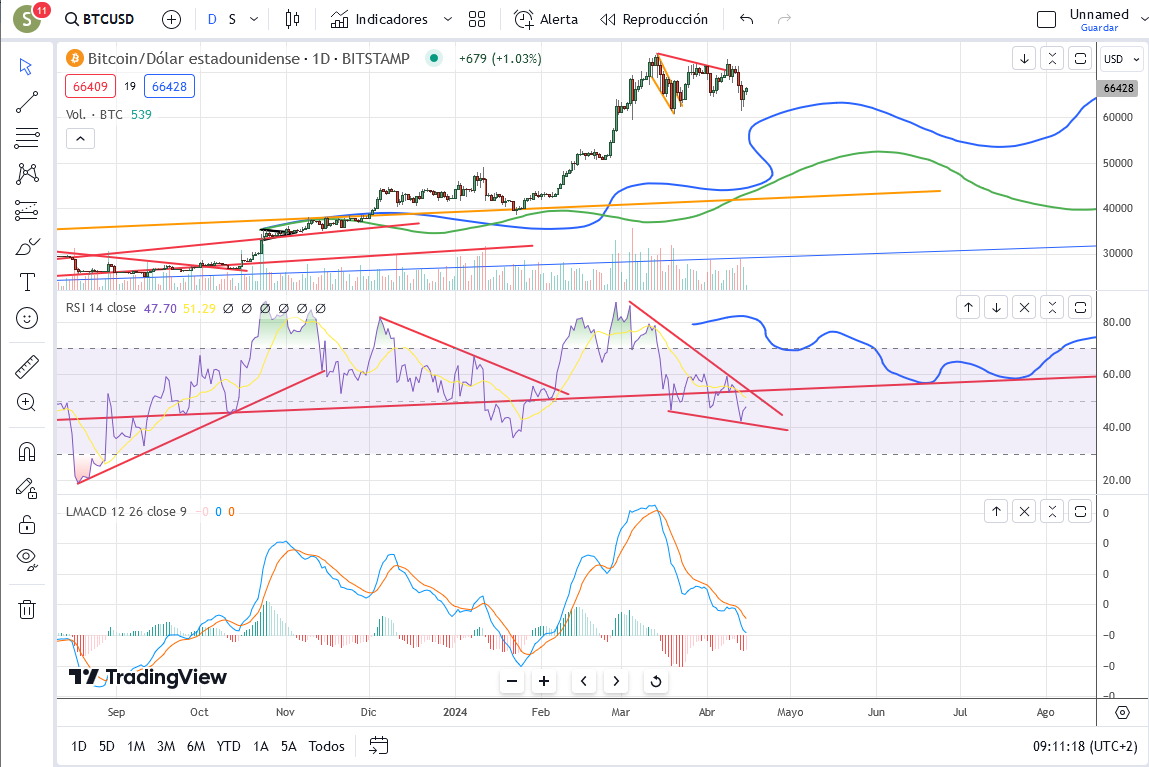Open the USD currency dropdown
Viewport: 1149px width, 767px height.
1121,59
